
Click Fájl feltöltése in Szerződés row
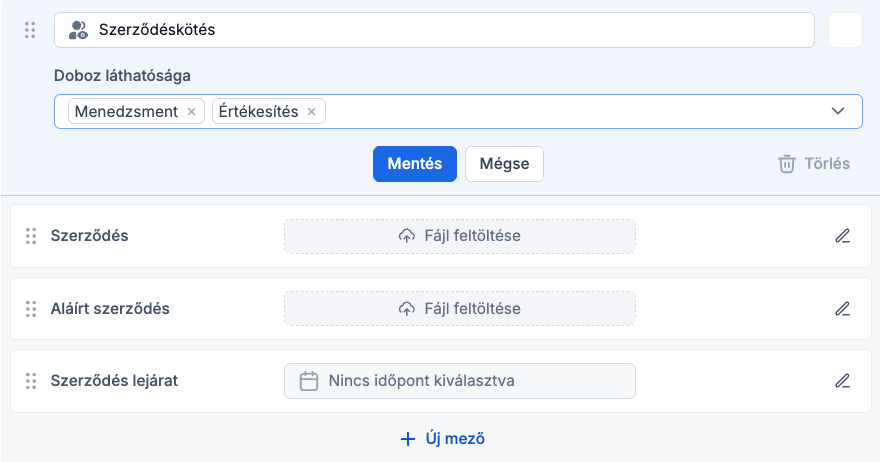click(459, 236)
